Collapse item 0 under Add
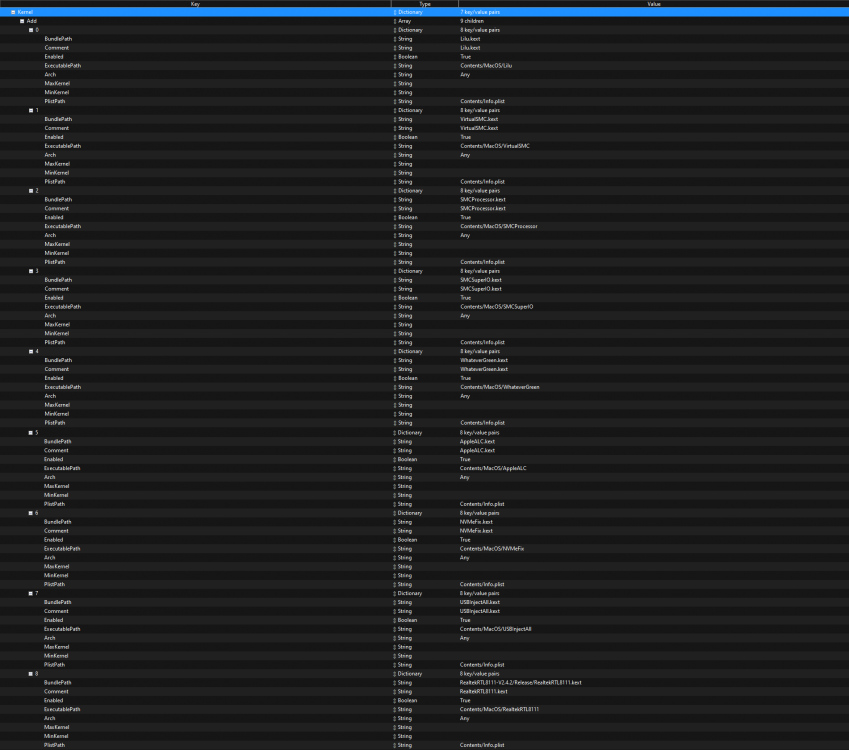This screenshot has height=750, width=849. (x=31, y=30)
